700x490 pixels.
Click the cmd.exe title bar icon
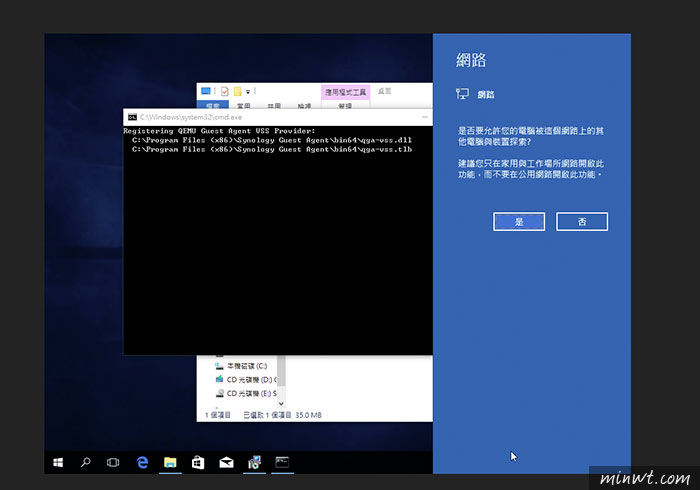132,117
